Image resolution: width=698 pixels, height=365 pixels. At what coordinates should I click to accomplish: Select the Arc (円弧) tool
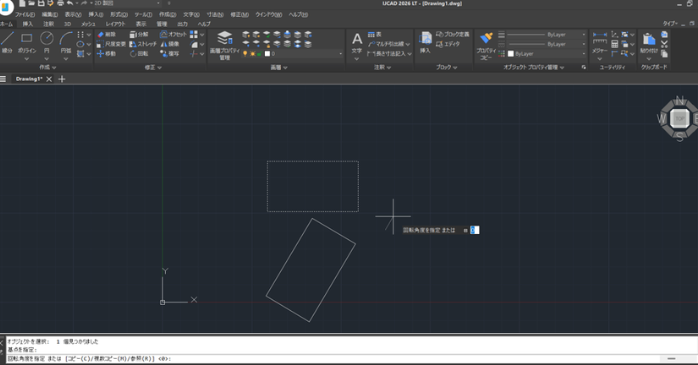(x=66, y=42)
